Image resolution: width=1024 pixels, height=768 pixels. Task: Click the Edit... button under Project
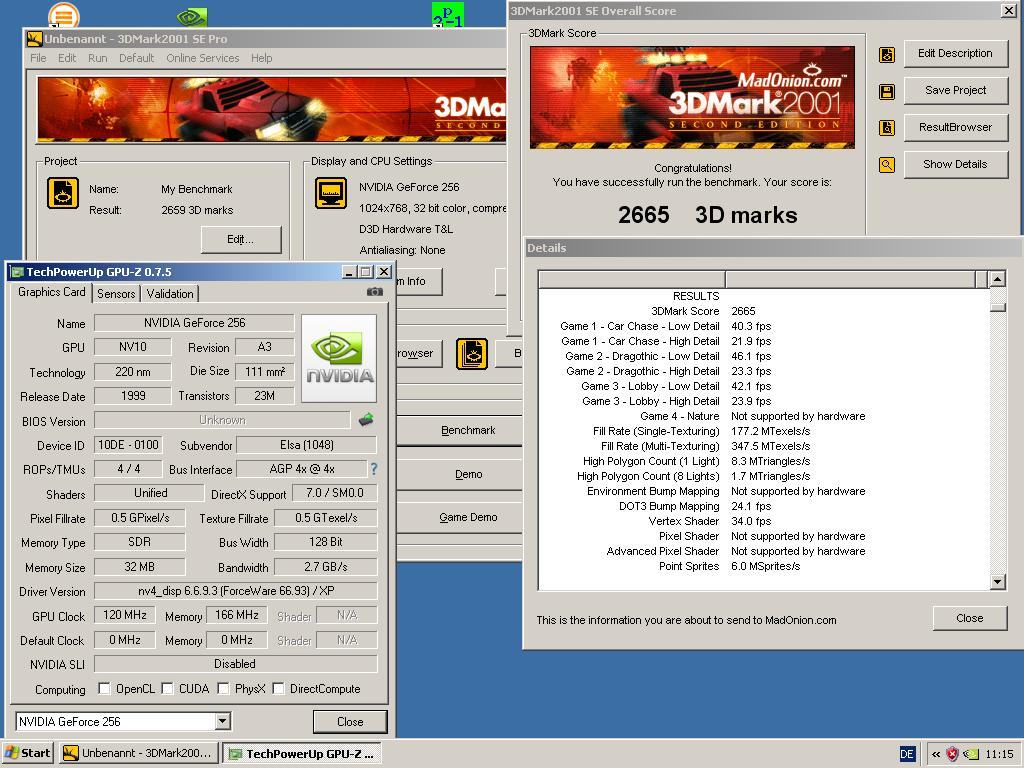[240, 240]
